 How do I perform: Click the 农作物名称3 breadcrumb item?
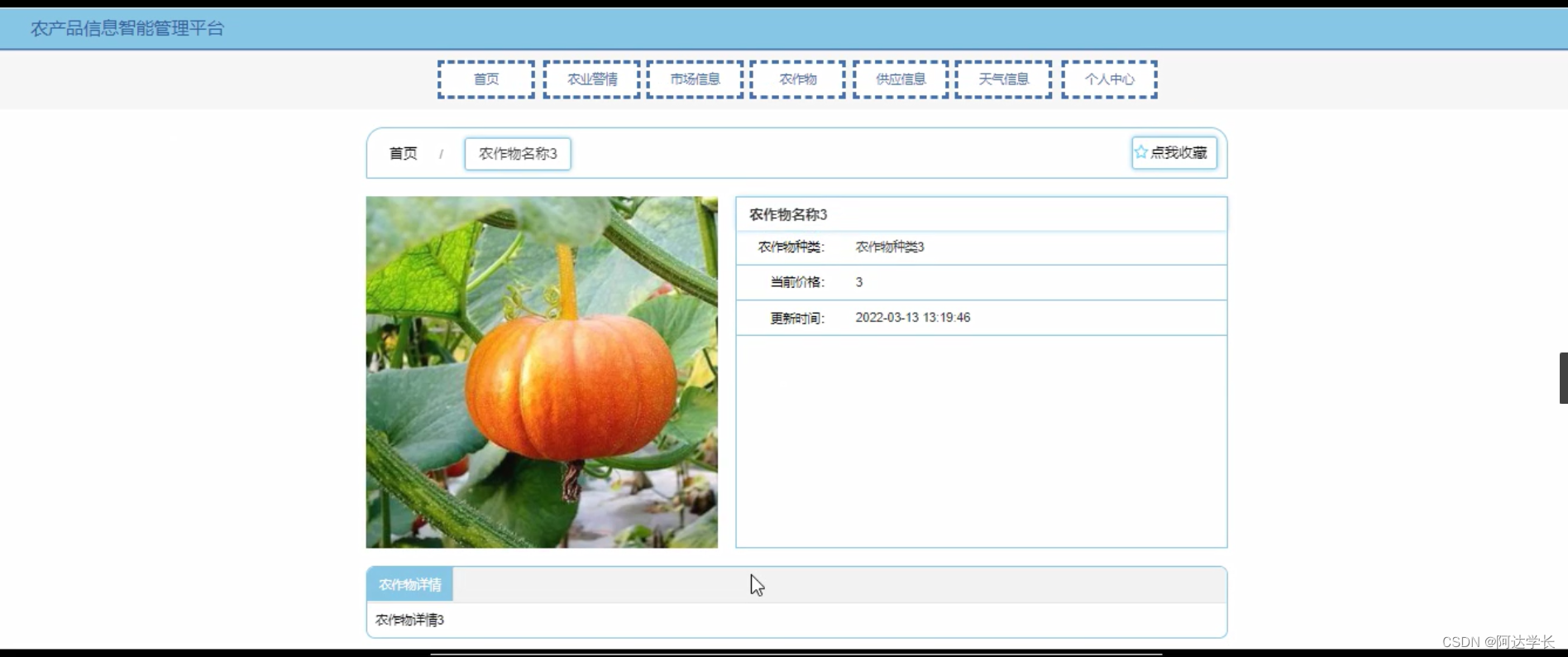coord(518,154)
